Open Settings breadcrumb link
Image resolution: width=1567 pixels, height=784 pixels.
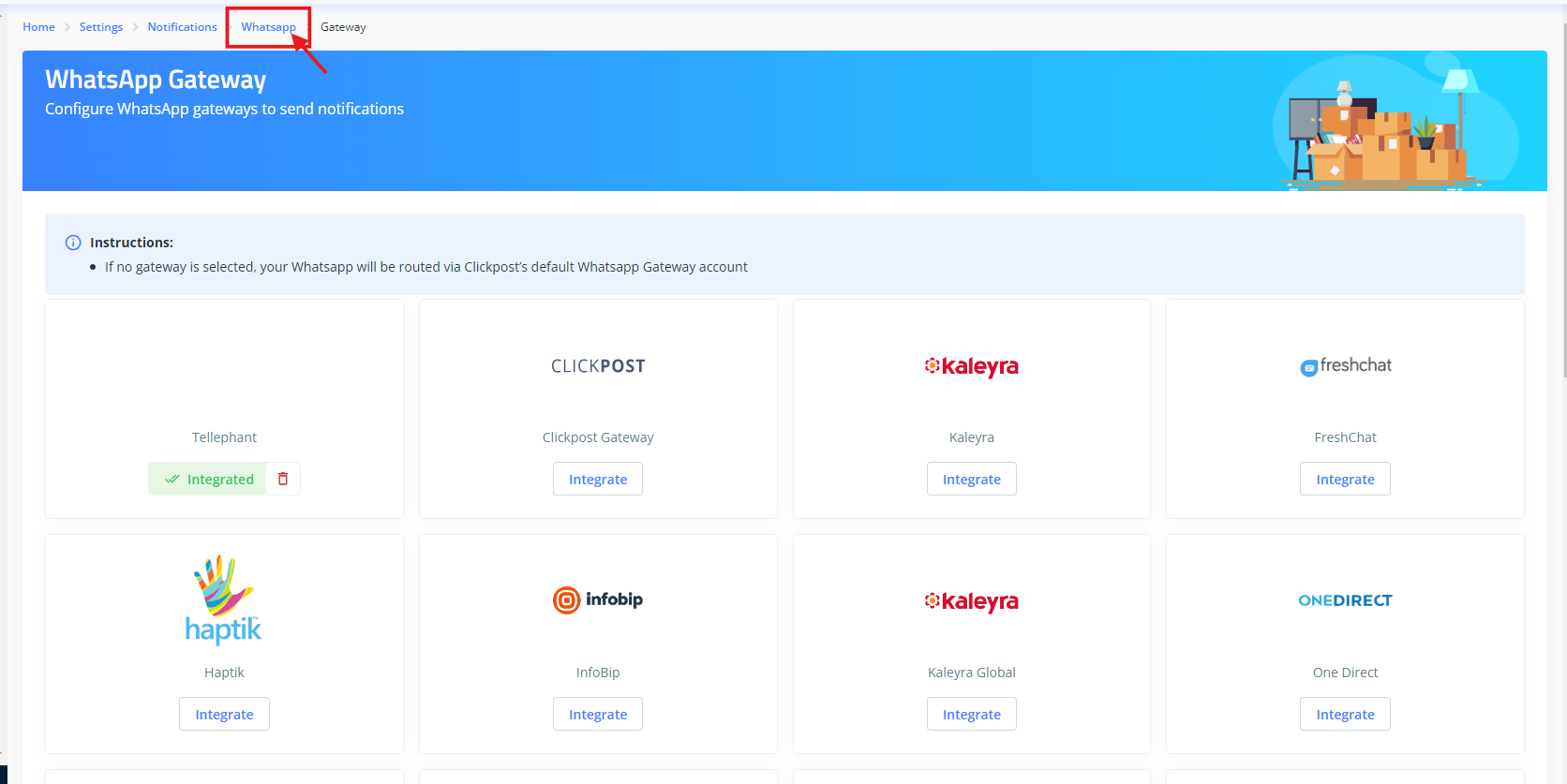[x=101, y=27]
